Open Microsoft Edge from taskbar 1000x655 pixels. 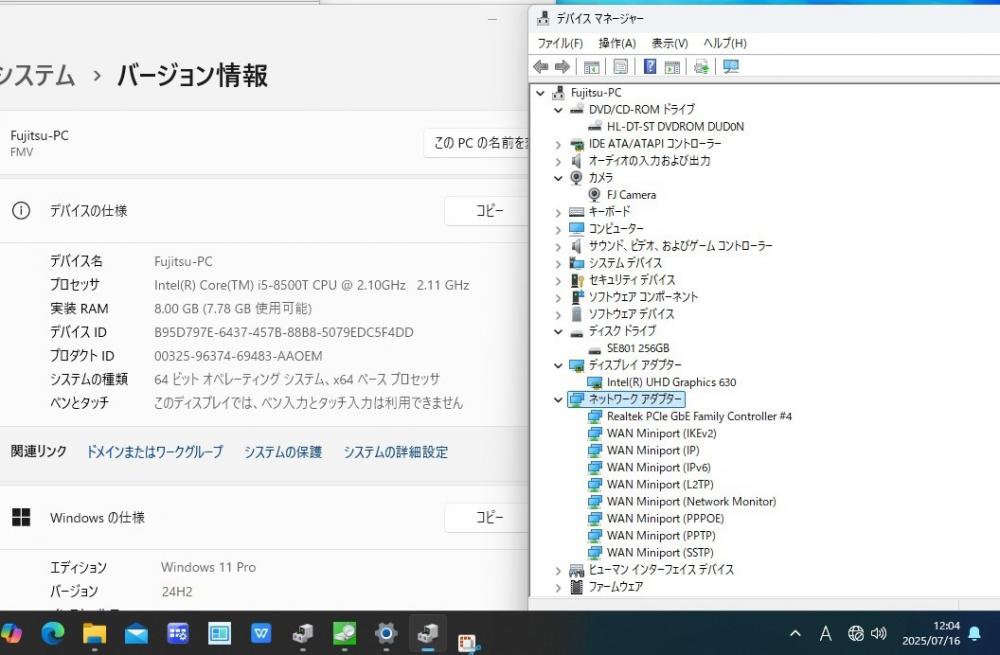[53, 633]
